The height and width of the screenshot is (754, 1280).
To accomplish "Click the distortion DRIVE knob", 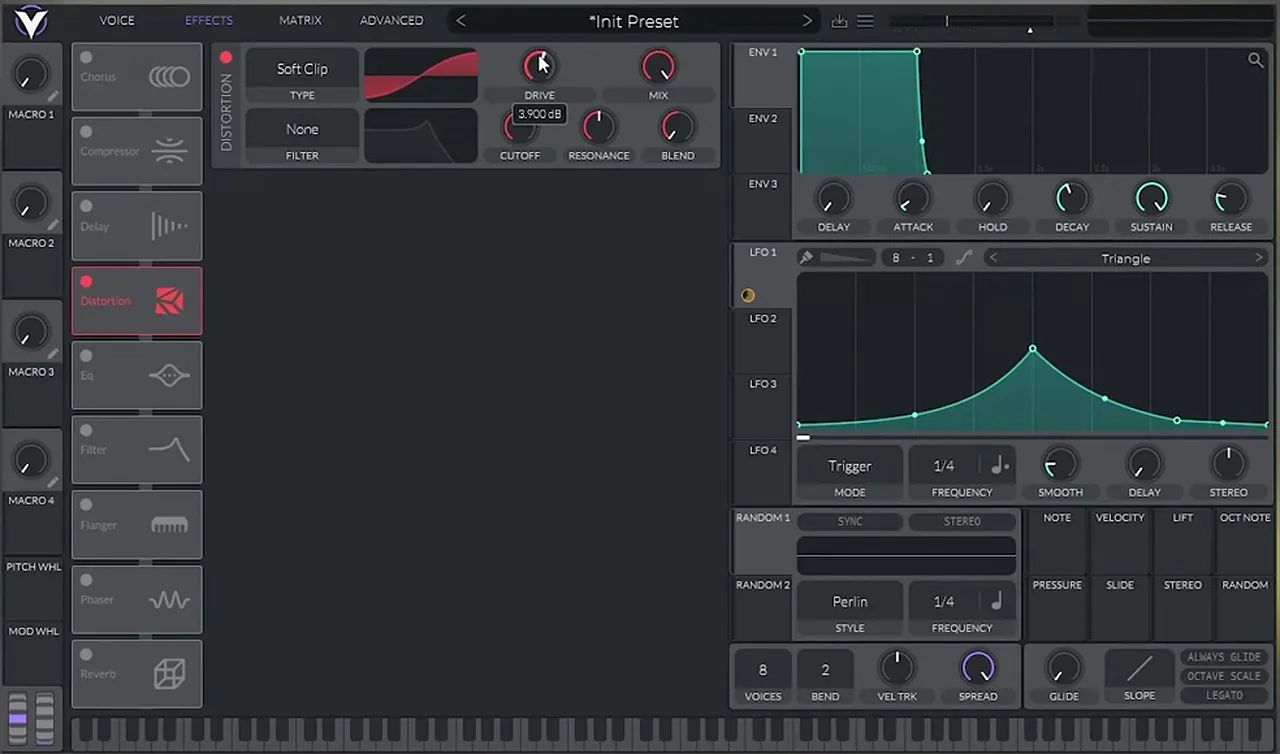I will (x=539, y=66).
